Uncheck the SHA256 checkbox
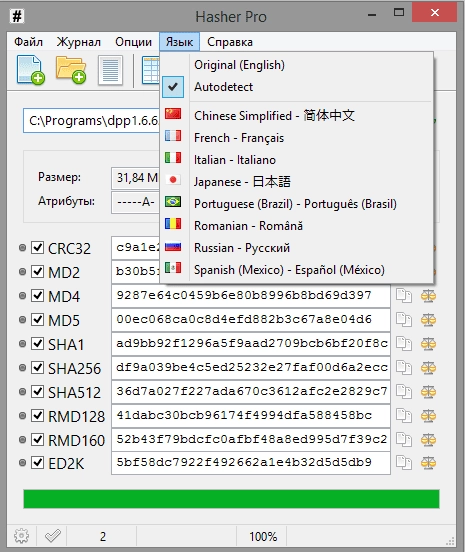This screenshot has height=552, width=465. point(37,367)
